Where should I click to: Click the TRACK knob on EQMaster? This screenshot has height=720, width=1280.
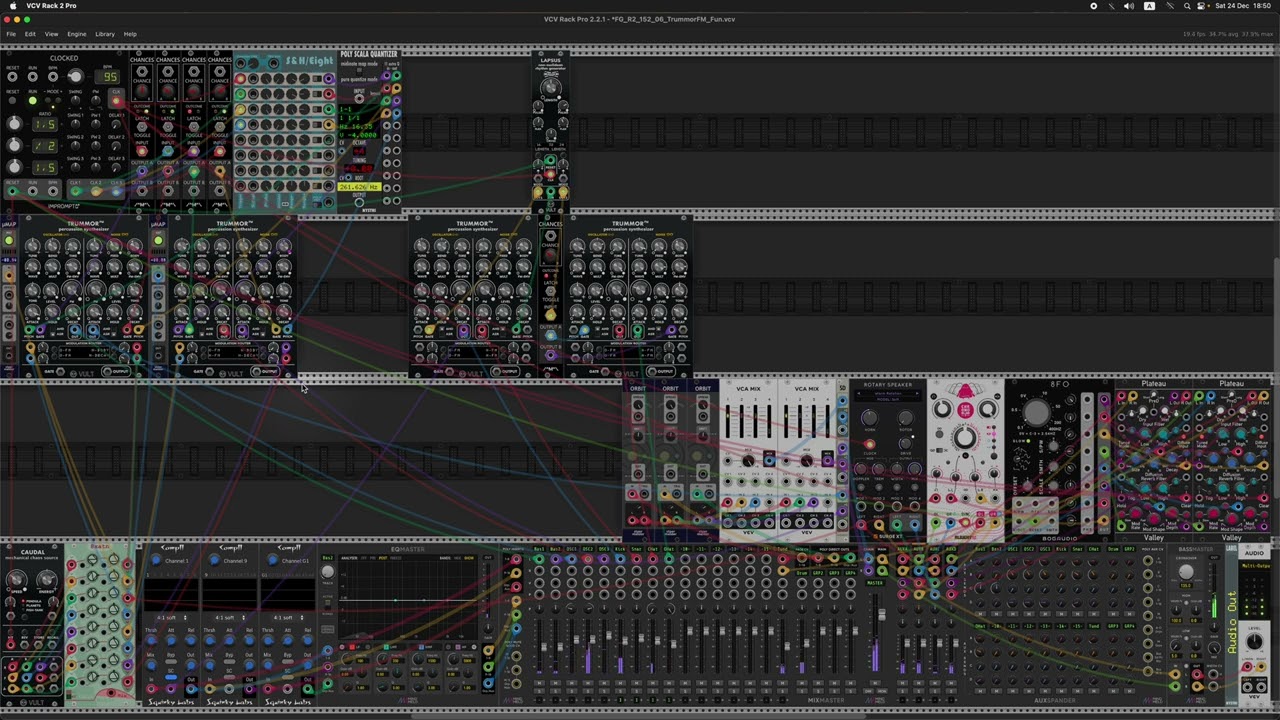pos(327,572)
